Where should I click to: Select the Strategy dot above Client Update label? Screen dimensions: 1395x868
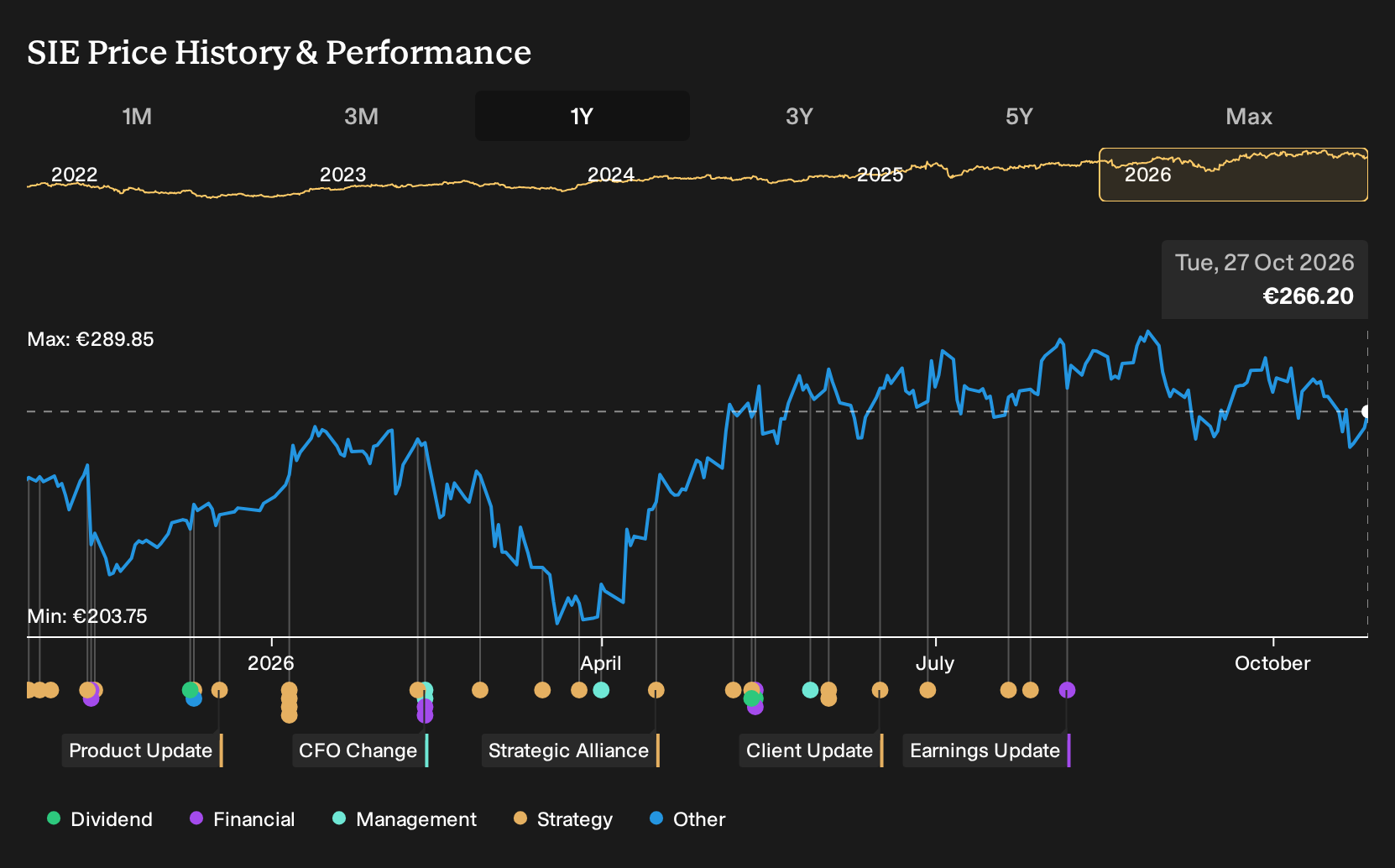point(880,690)
